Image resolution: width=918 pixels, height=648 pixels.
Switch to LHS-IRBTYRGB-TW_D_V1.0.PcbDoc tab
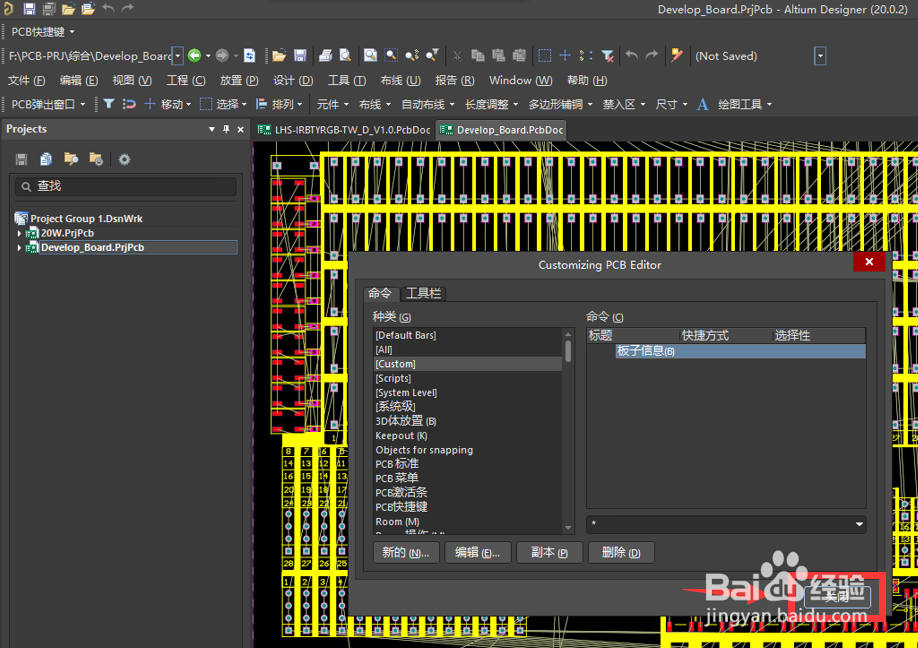click(x=344, y=130)
